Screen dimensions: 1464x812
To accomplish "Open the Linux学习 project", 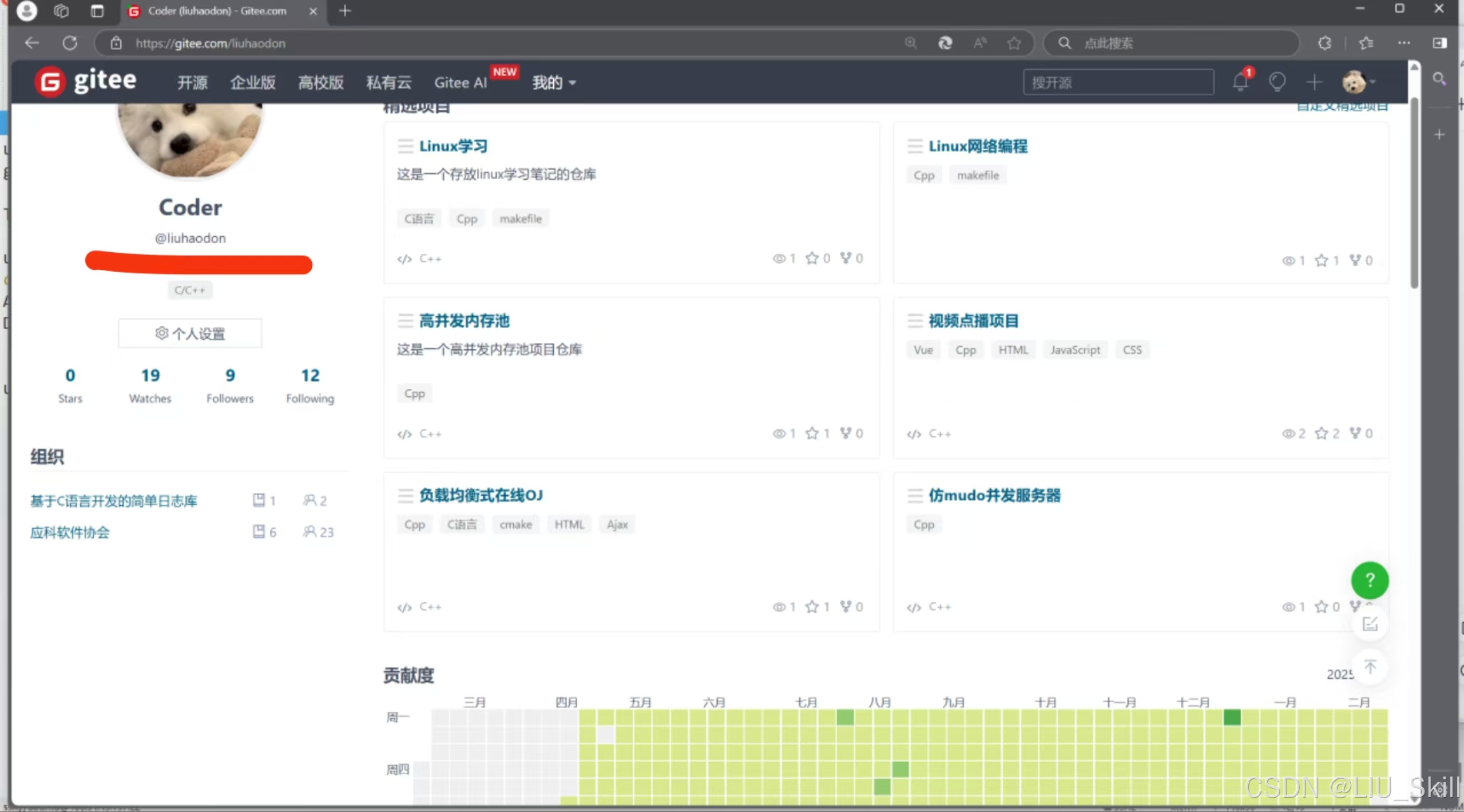I will (x=453, y=146).
